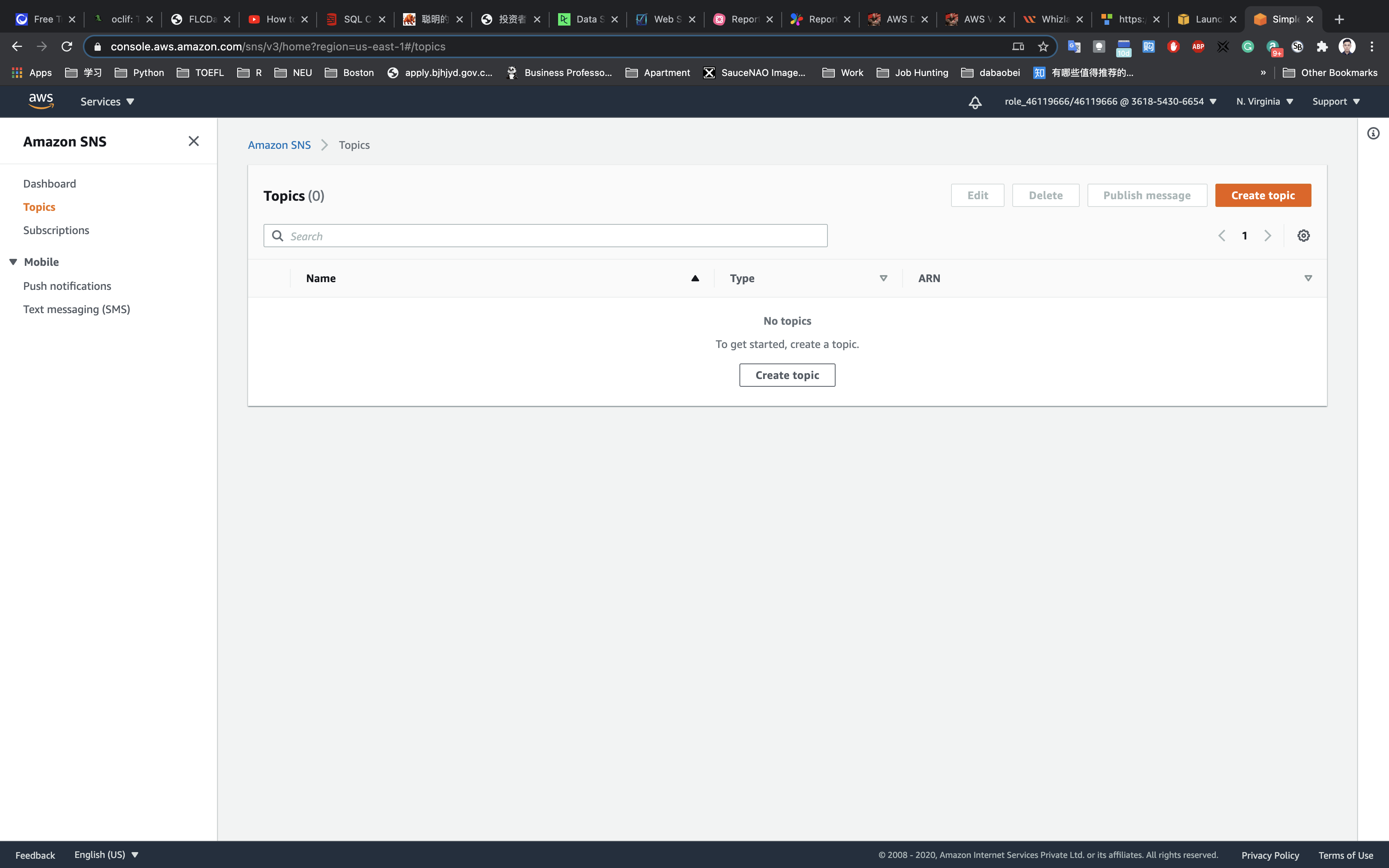Open Text messaging (SMS) page
1389x868 pixels.
[x=76, y=310]
